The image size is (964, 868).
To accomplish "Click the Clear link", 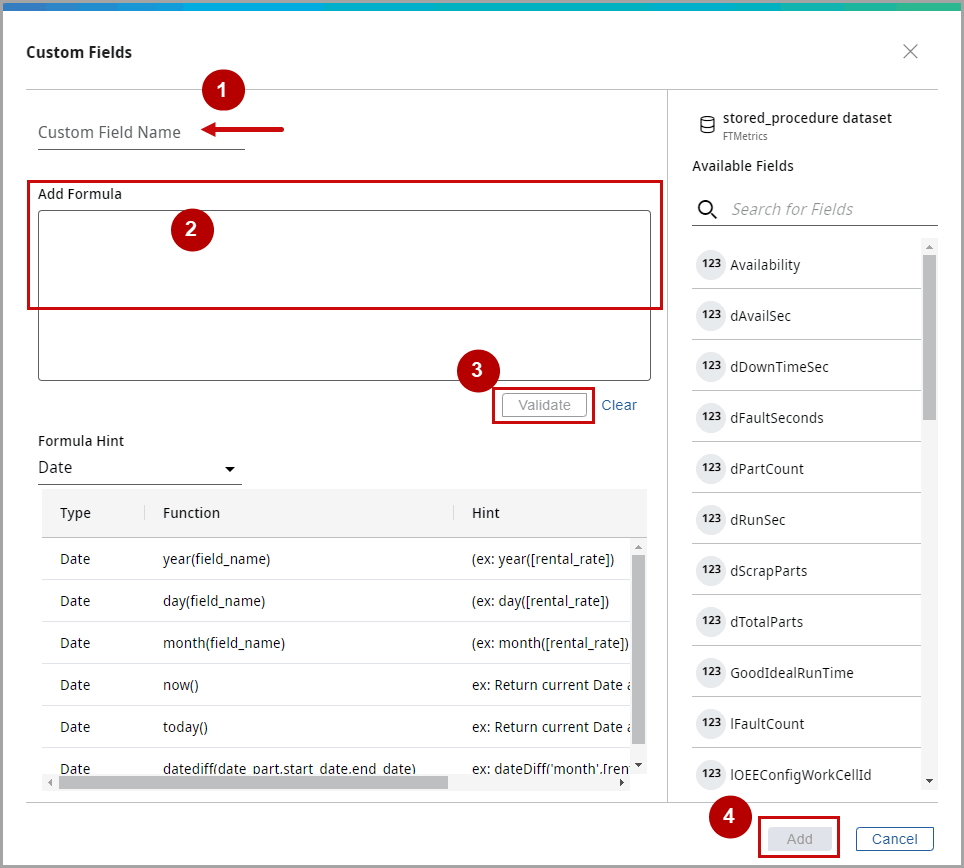I will click(619, 405).
